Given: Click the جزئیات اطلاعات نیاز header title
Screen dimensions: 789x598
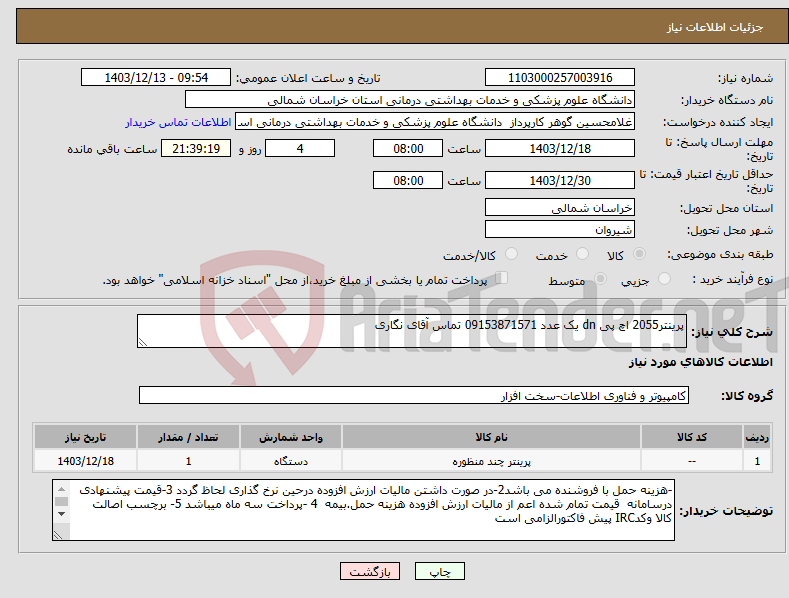Looking at the screenshot, I should click(x=715, y=27).
